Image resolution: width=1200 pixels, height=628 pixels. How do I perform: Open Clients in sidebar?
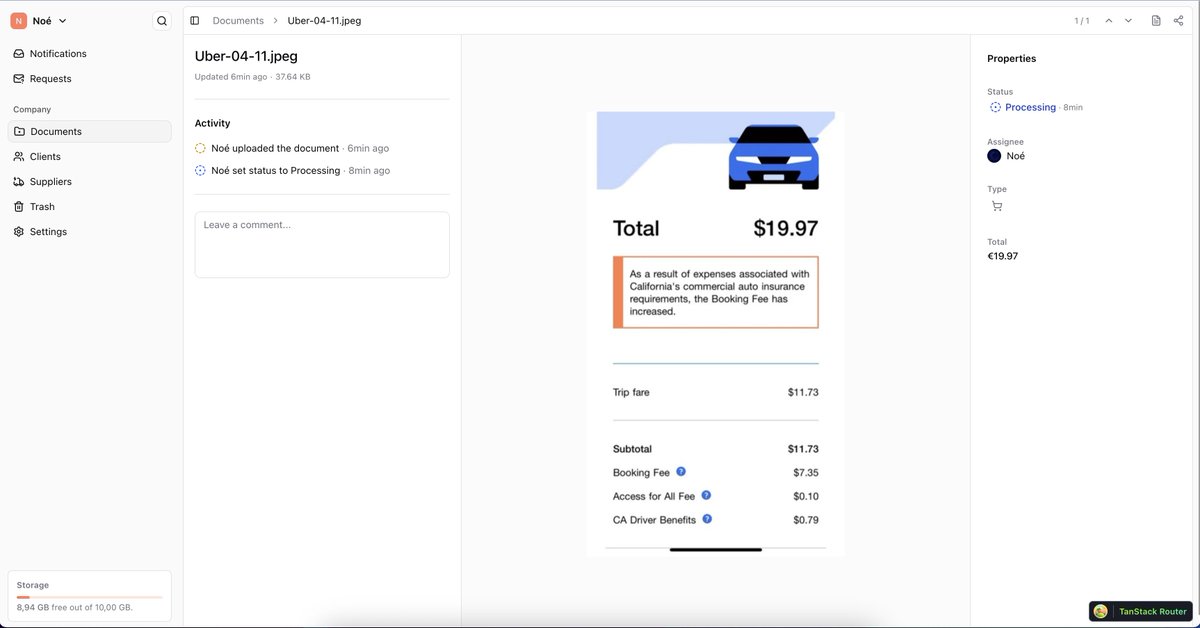coord(89,157)
